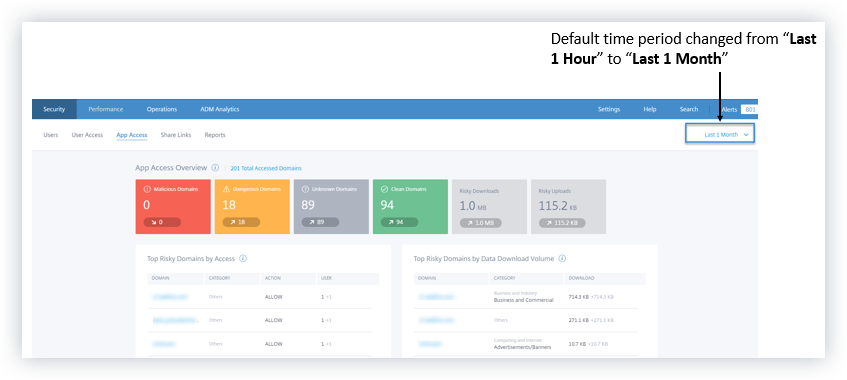Viewport: 847px width, 380px height.
Task: Click blurred domain link in 271.1 KB row
Action: pos(436,320)
